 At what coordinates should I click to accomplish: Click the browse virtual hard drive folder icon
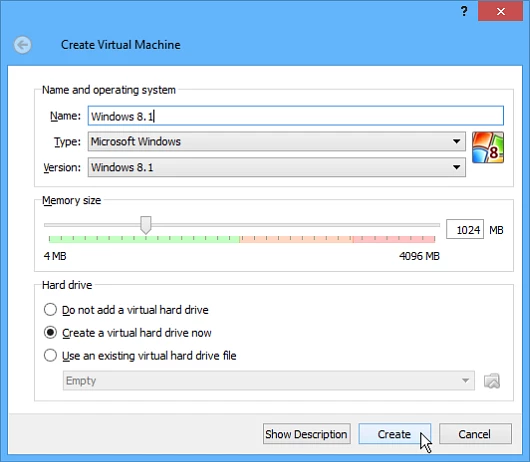point(492,381)
